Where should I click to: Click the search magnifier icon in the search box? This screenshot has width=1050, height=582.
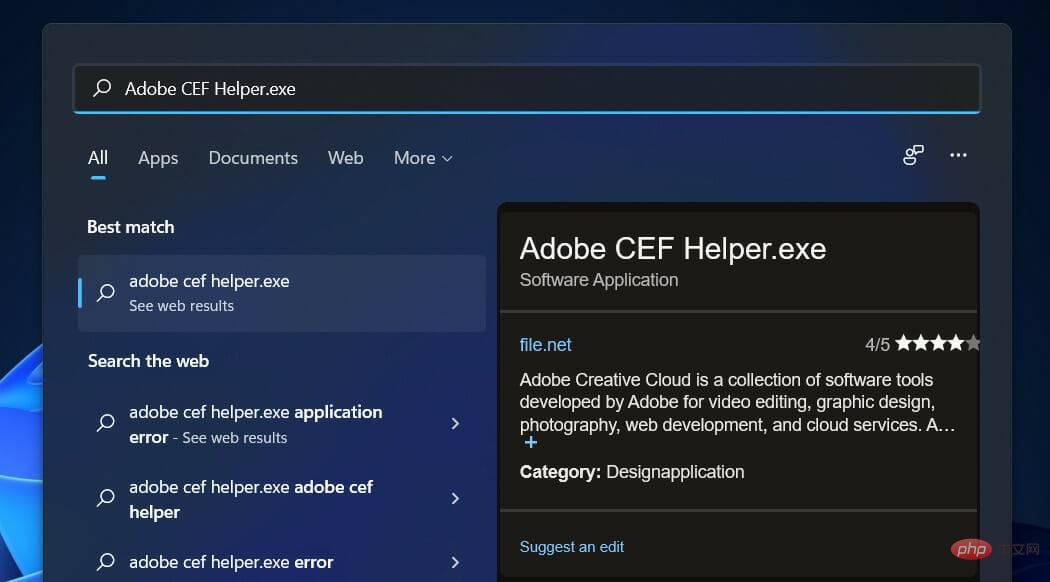tap(100, 88)
